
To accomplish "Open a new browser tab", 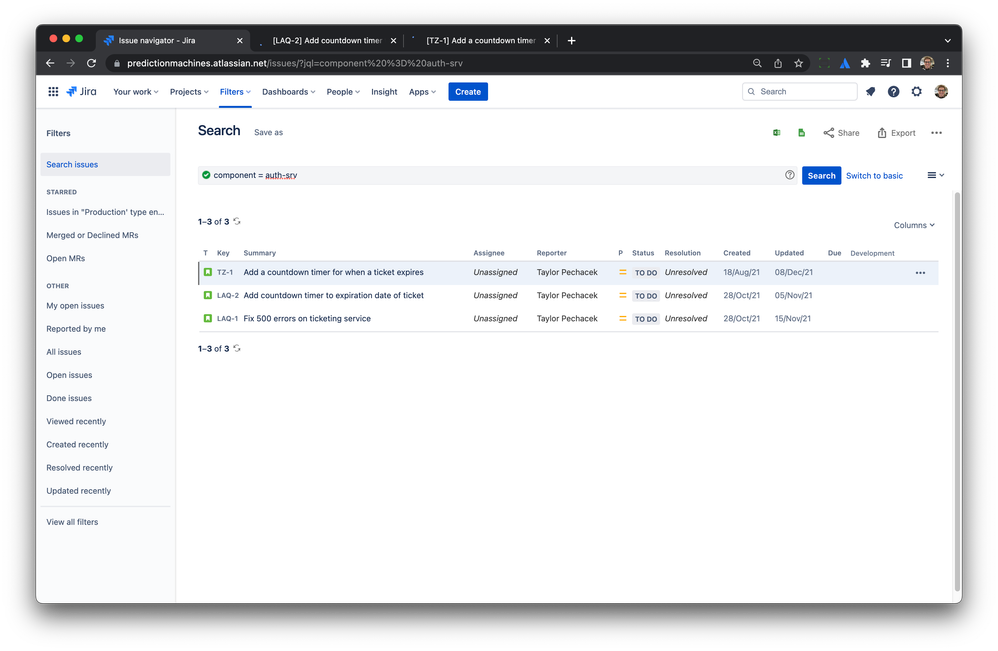I will pyautogui.click(x=572, y=41).
